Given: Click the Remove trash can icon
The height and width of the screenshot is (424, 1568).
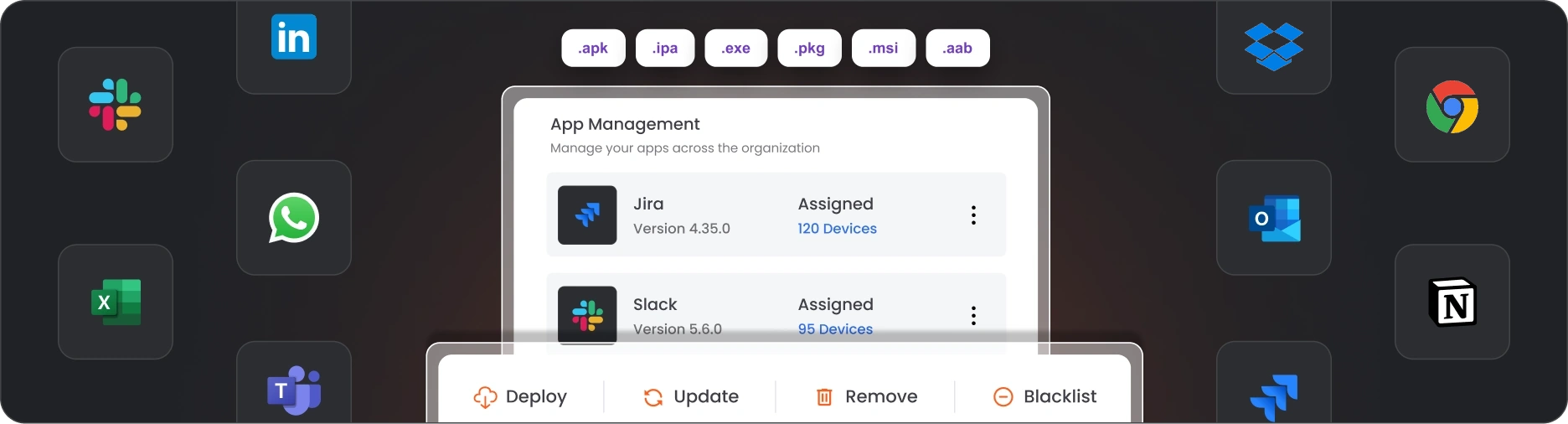Looking at the screenshot, I should tap(824, 397).
